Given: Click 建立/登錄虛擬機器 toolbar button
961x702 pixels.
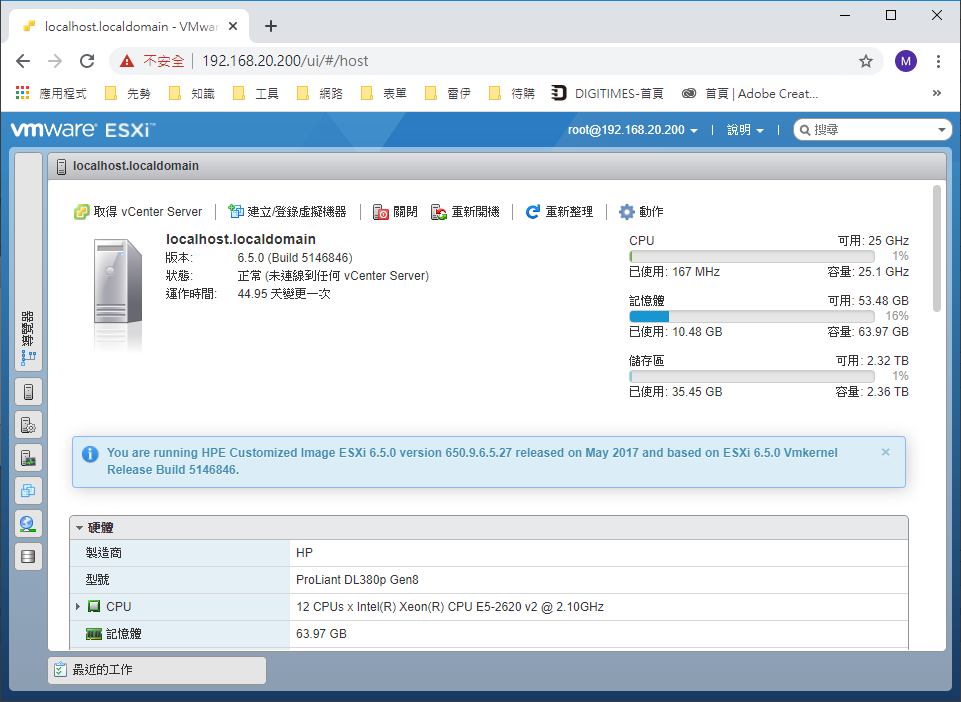Looking at the screenshot, I should coord(287,212).
